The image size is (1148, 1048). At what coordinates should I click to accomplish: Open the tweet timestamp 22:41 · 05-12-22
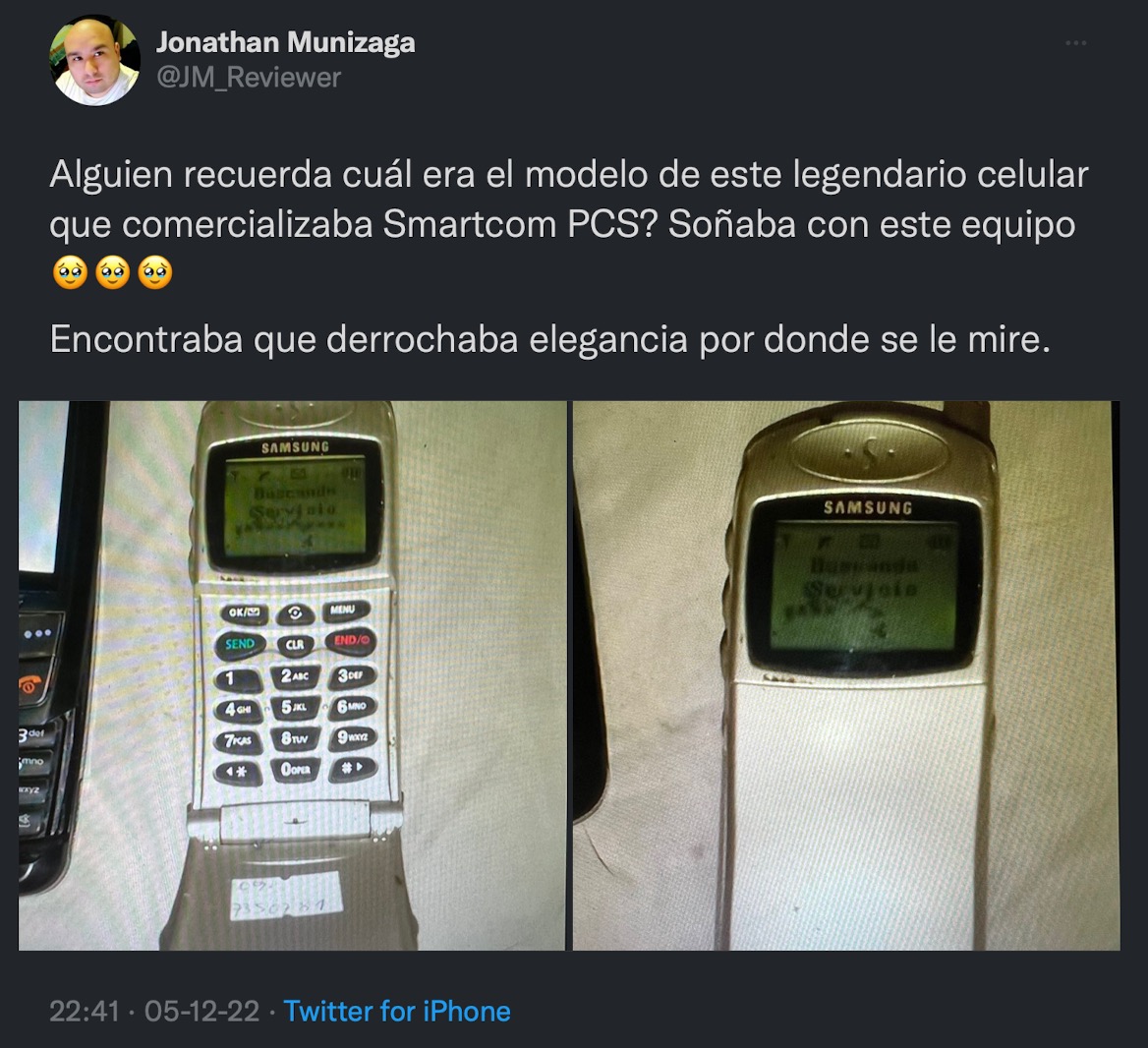pyautogui.click(x=154, y=1012)
